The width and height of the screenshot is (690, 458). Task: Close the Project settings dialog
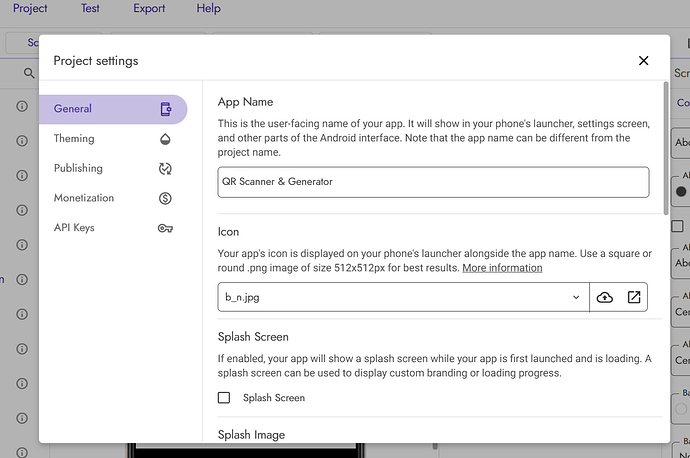643,61
